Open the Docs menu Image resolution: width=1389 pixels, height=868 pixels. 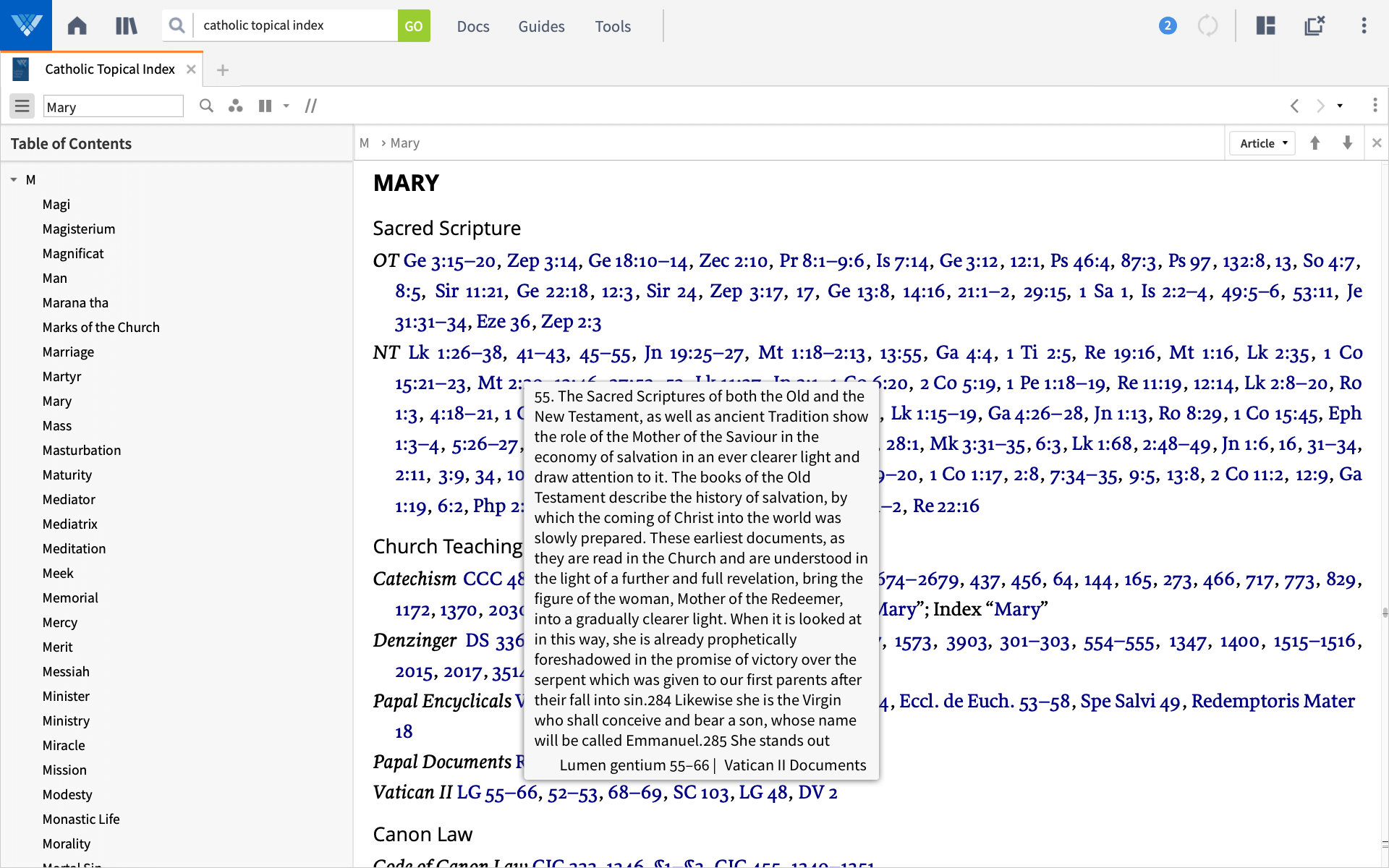click(x=473, y=26)
